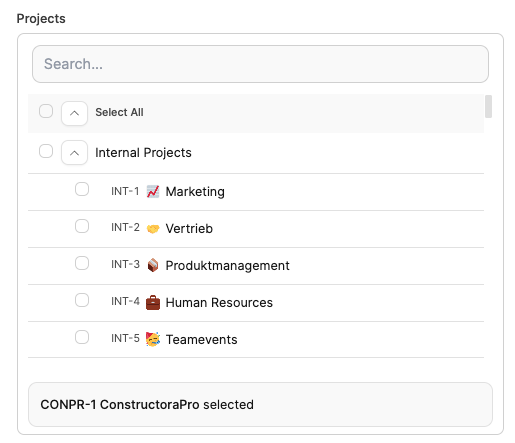Check the INT-4 Human Resources checkbox
Image resolution: width=515 pixels, height=443 pixels.
point(82,300)
